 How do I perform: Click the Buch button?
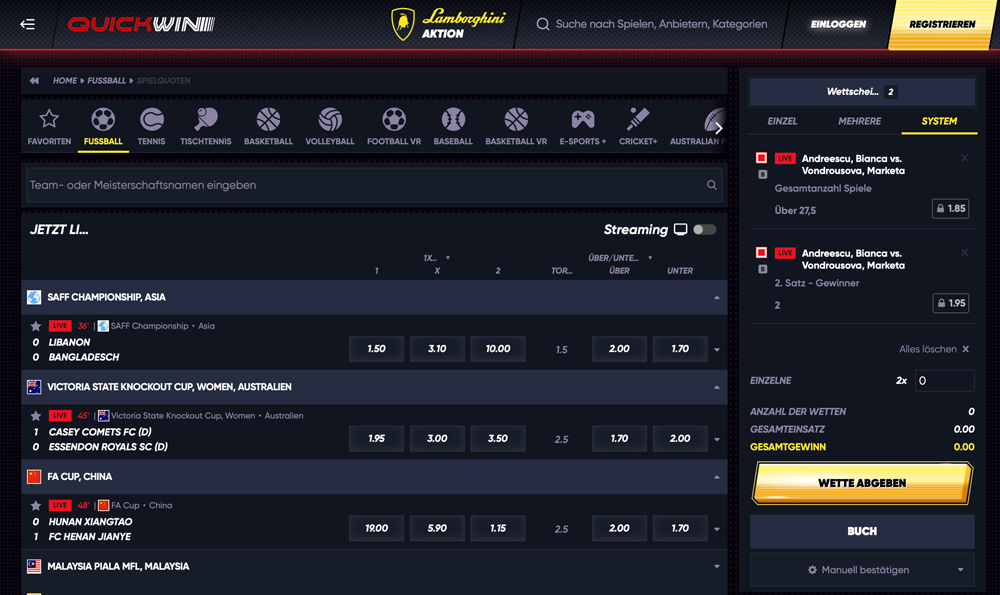click(862, 531)
